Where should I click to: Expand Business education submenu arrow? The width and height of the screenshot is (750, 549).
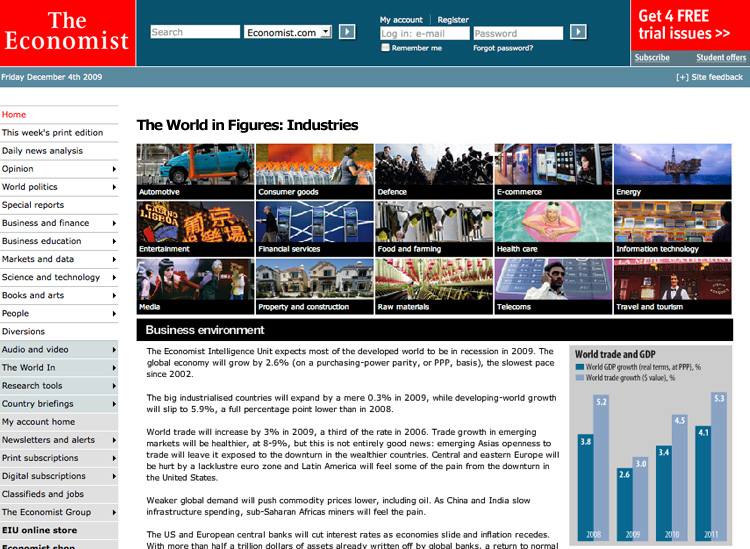pyautogui.click(x=114, y=241)
